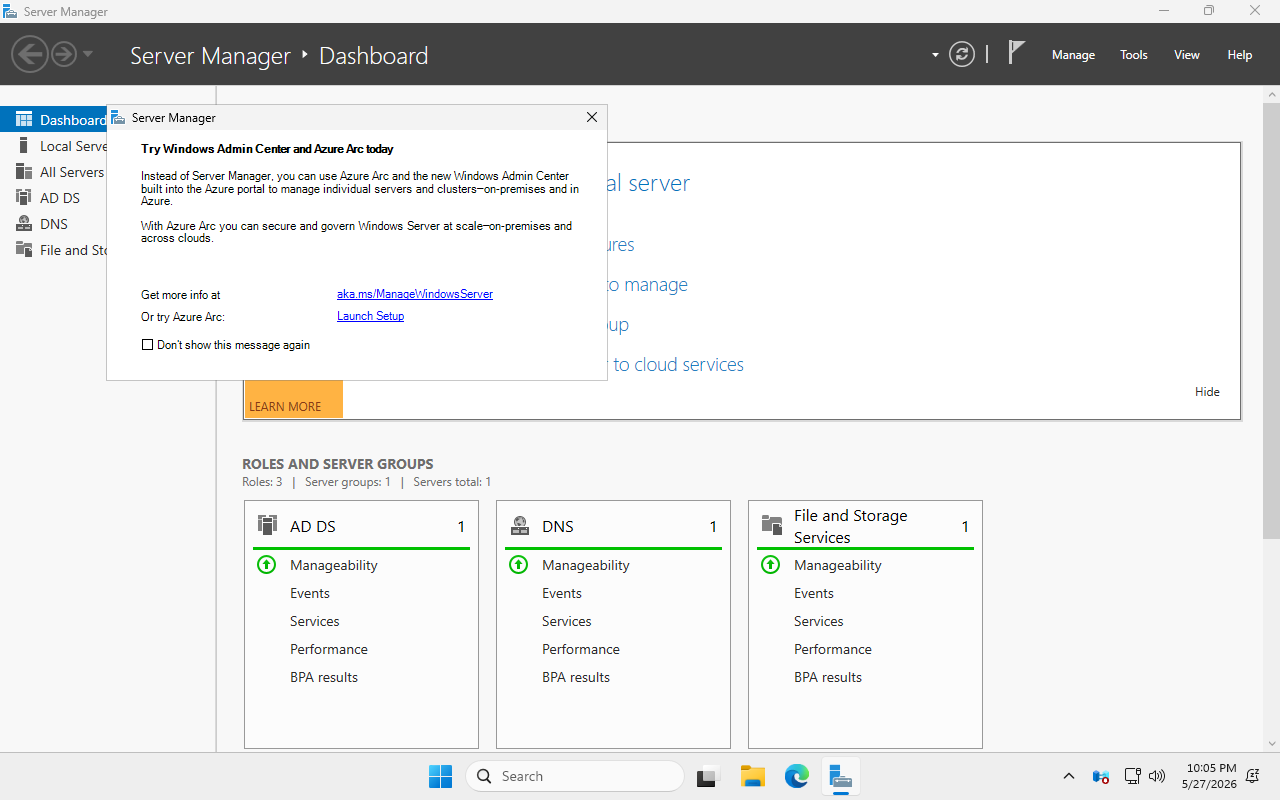Image resolution: width=1280 pixels, height=800 pixels.
Task: Click the Launch Setup link
Action: (370, 316)
